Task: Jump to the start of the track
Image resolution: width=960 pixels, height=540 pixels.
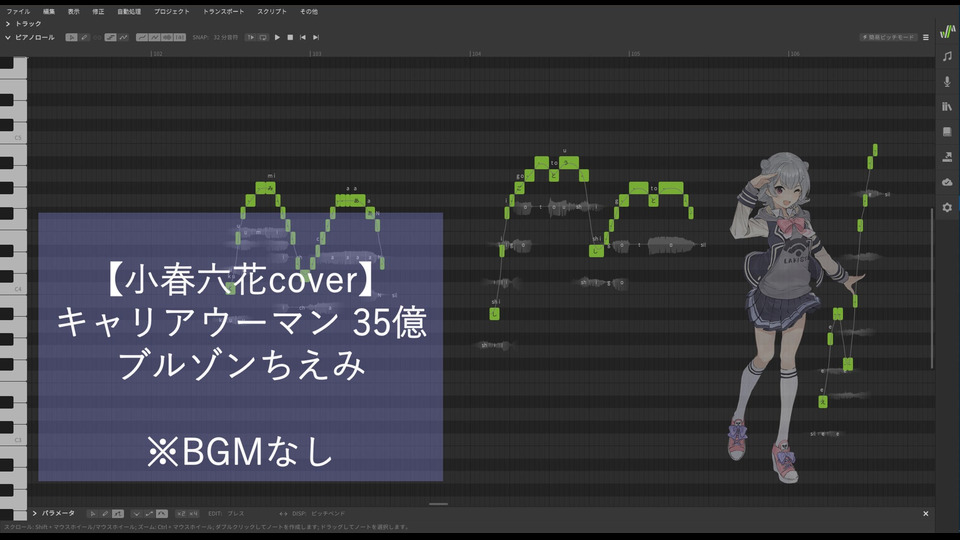Action: pyautogui.click(x=303, y=37)
